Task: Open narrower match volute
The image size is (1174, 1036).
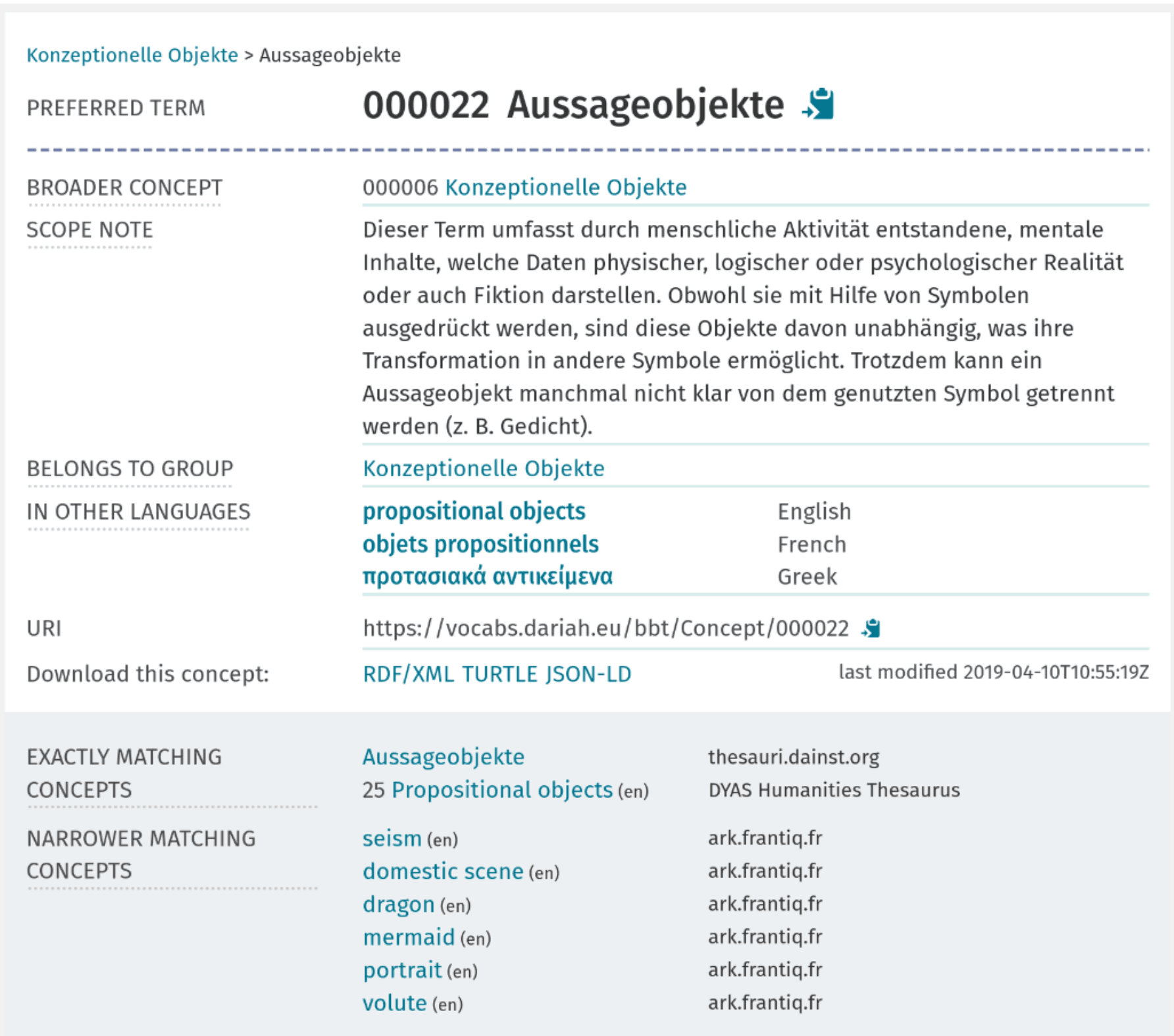Action: 395,1003
